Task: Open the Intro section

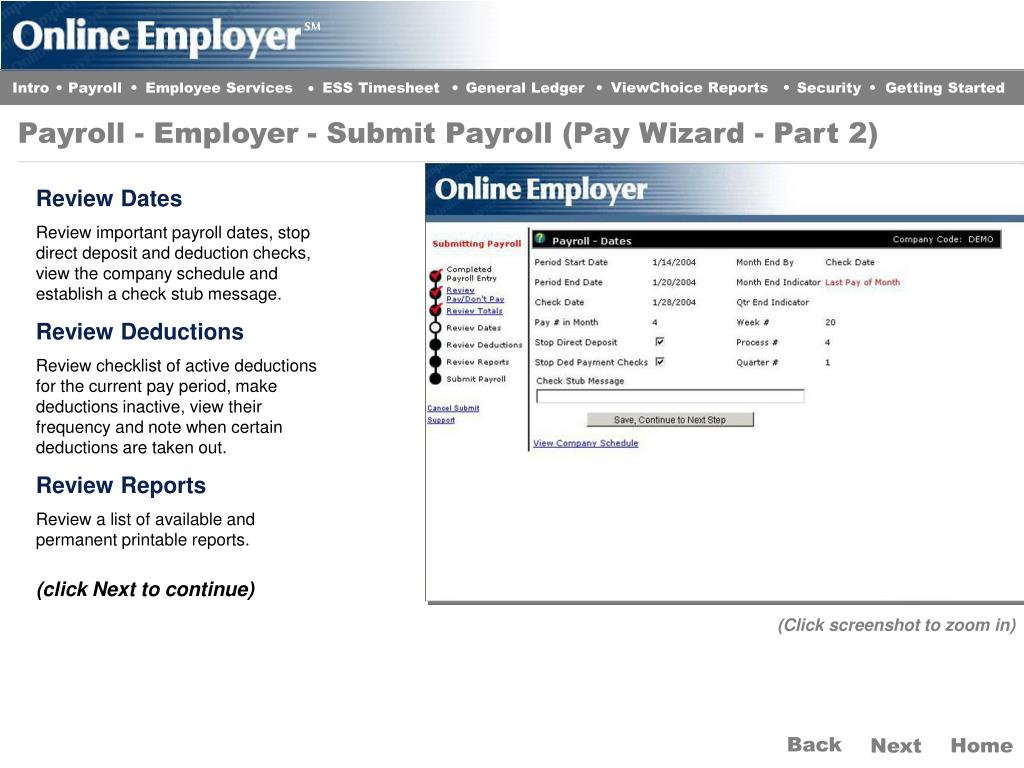Action: (x=31, y=88)
